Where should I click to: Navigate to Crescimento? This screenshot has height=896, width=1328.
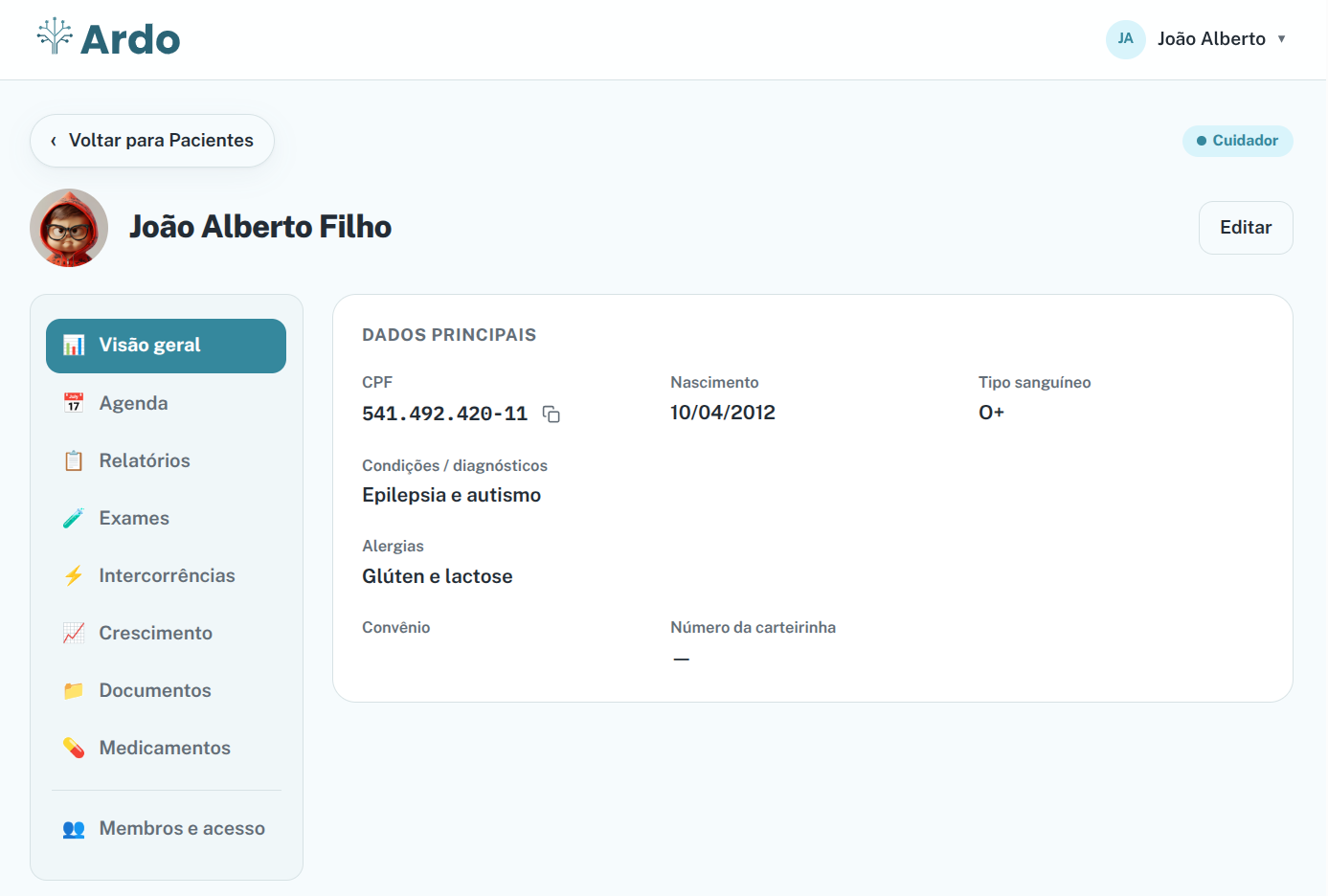coord(166,633)
